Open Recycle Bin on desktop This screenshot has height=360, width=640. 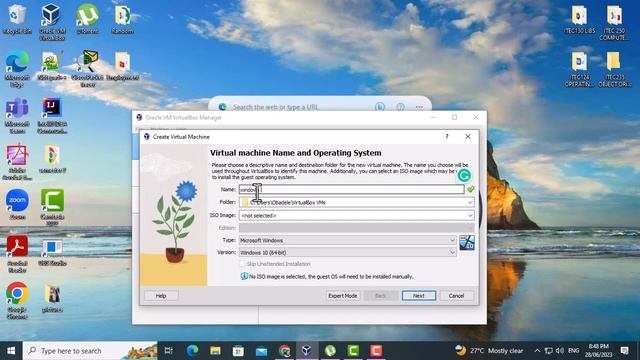(x=17, y=18)
